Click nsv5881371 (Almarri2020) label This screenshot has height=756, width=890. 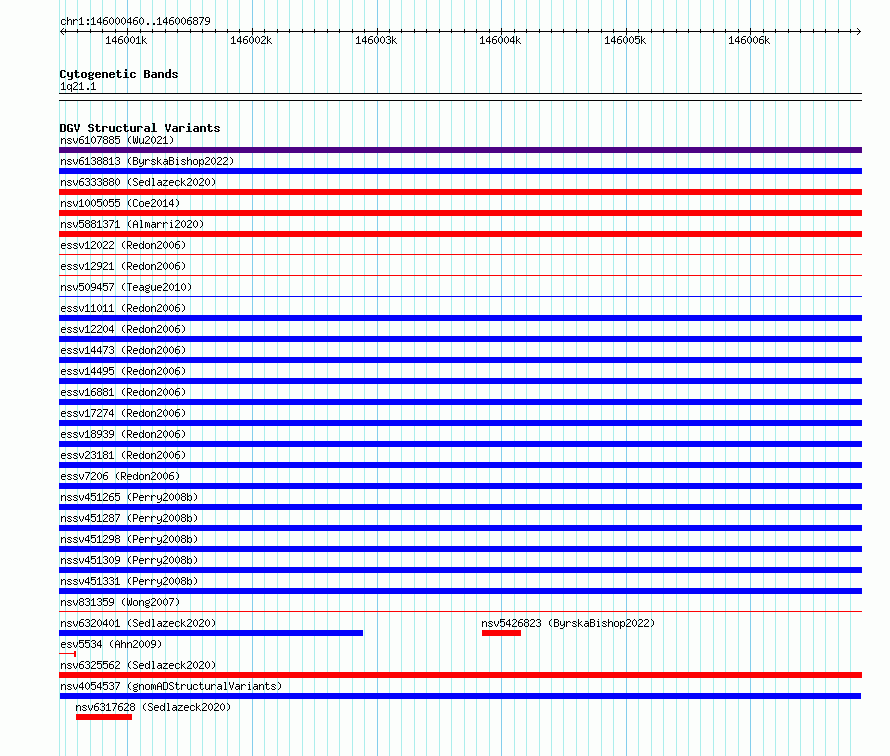(x=132, y=224)
